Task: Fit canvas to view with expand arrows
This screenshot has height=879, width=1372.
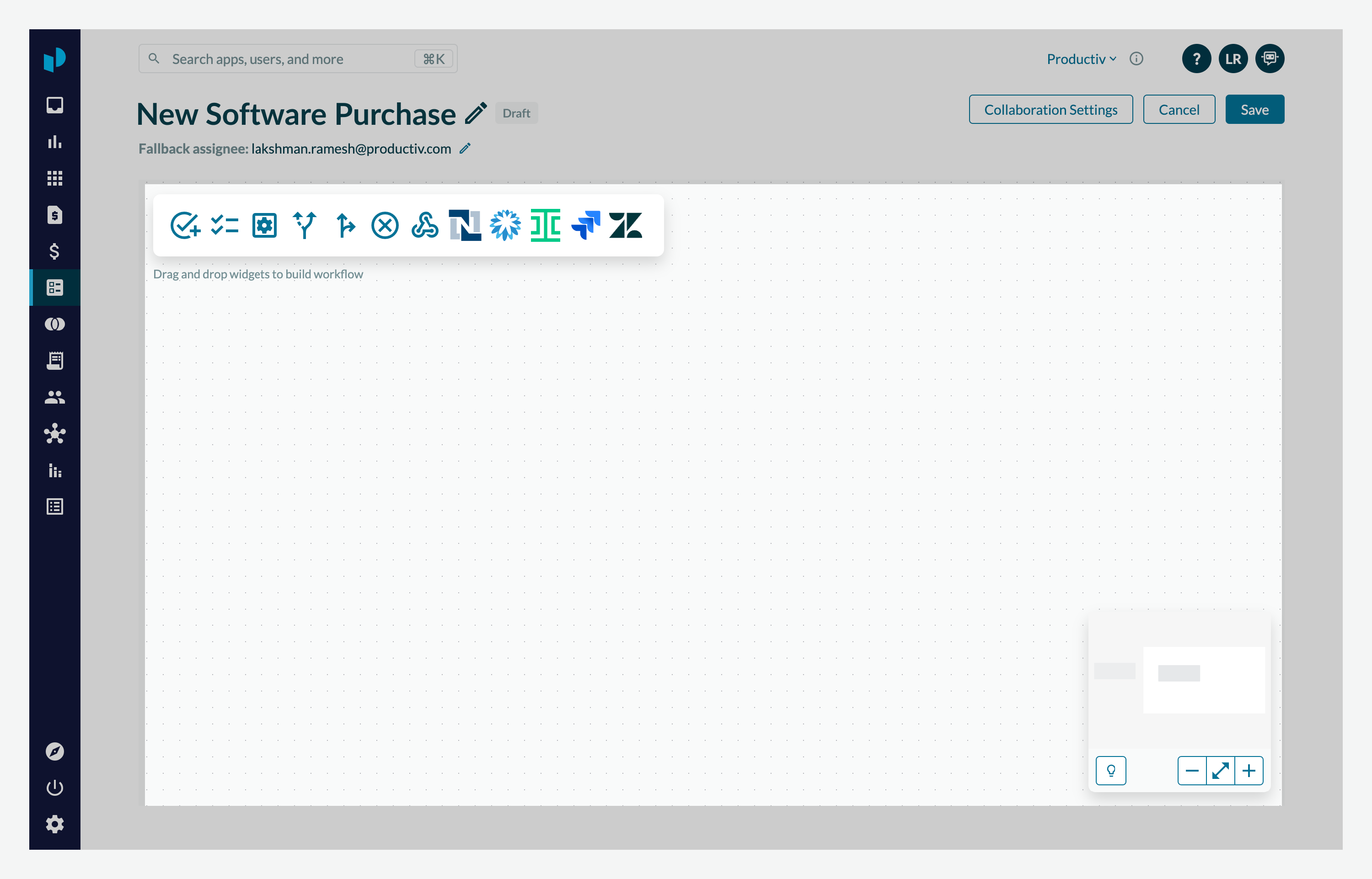Action: pyautogui.click(x=1220, y=771)
